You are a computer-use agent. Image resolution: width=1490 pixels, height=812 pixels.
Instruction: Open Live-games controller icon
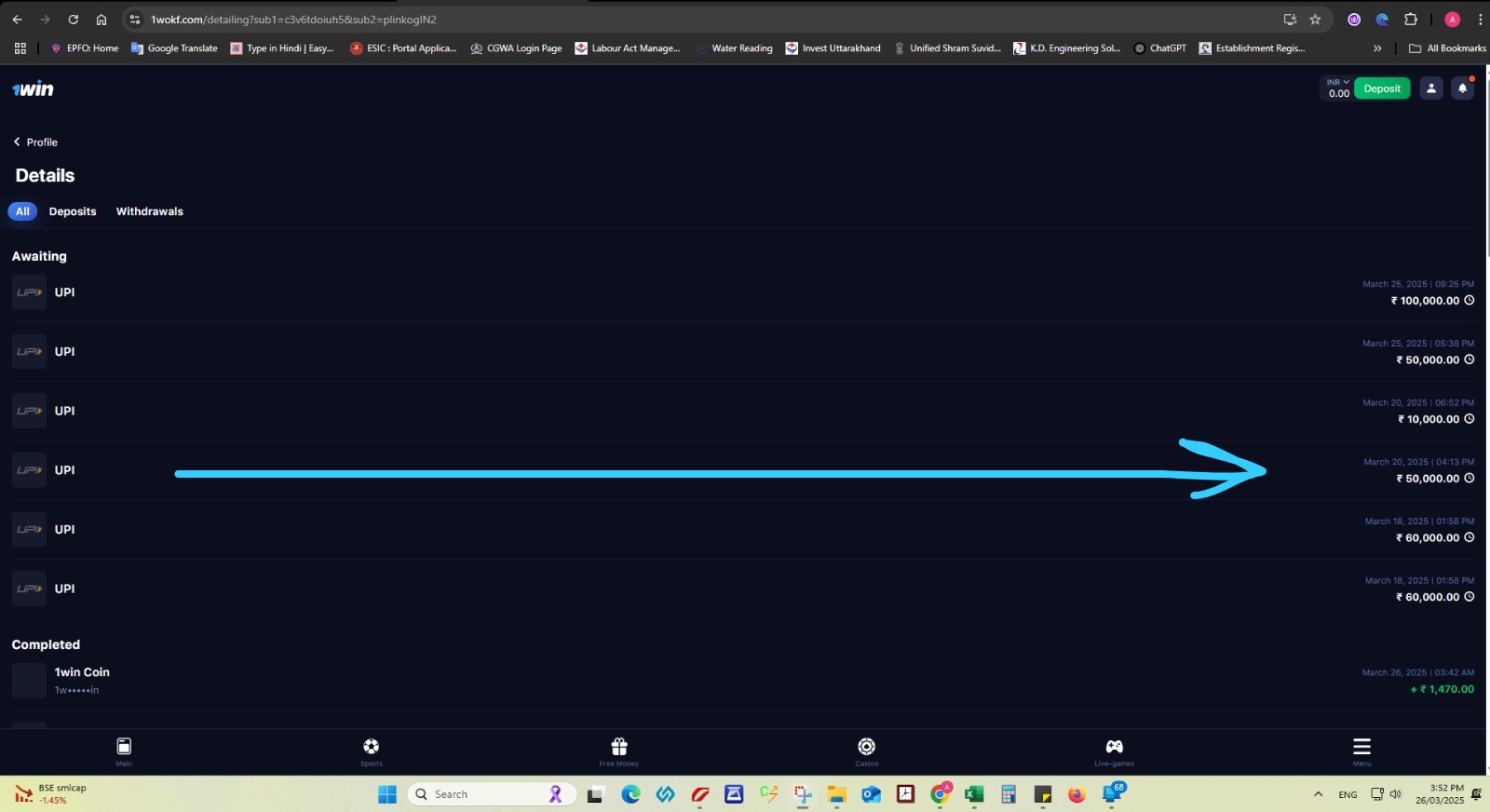tap(1115, 751)
